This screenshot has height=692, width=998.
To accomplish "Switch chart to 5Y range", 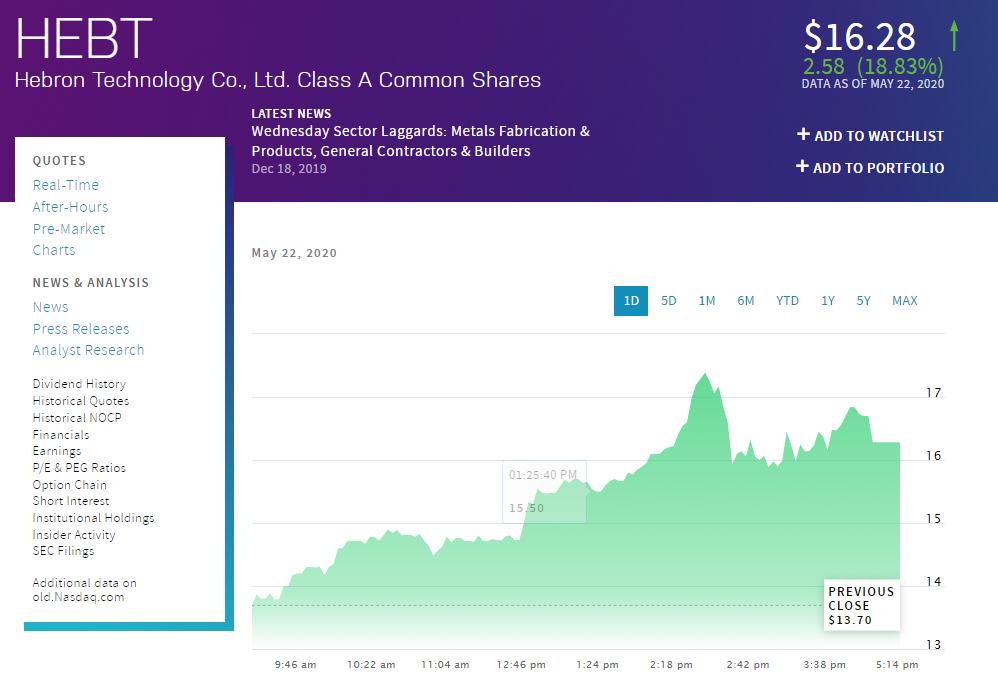I will tap(863, 300).
